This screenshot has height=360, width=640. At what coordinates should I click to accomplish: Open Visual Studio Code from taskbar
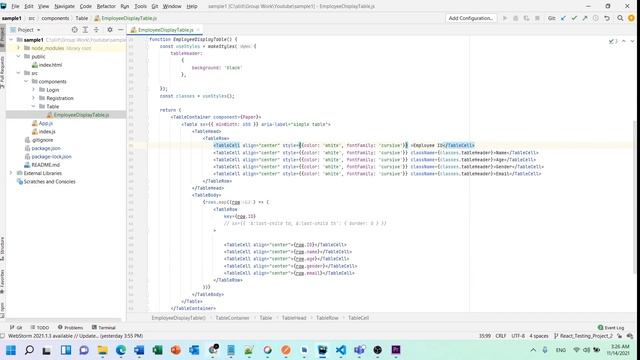[341, 350]
